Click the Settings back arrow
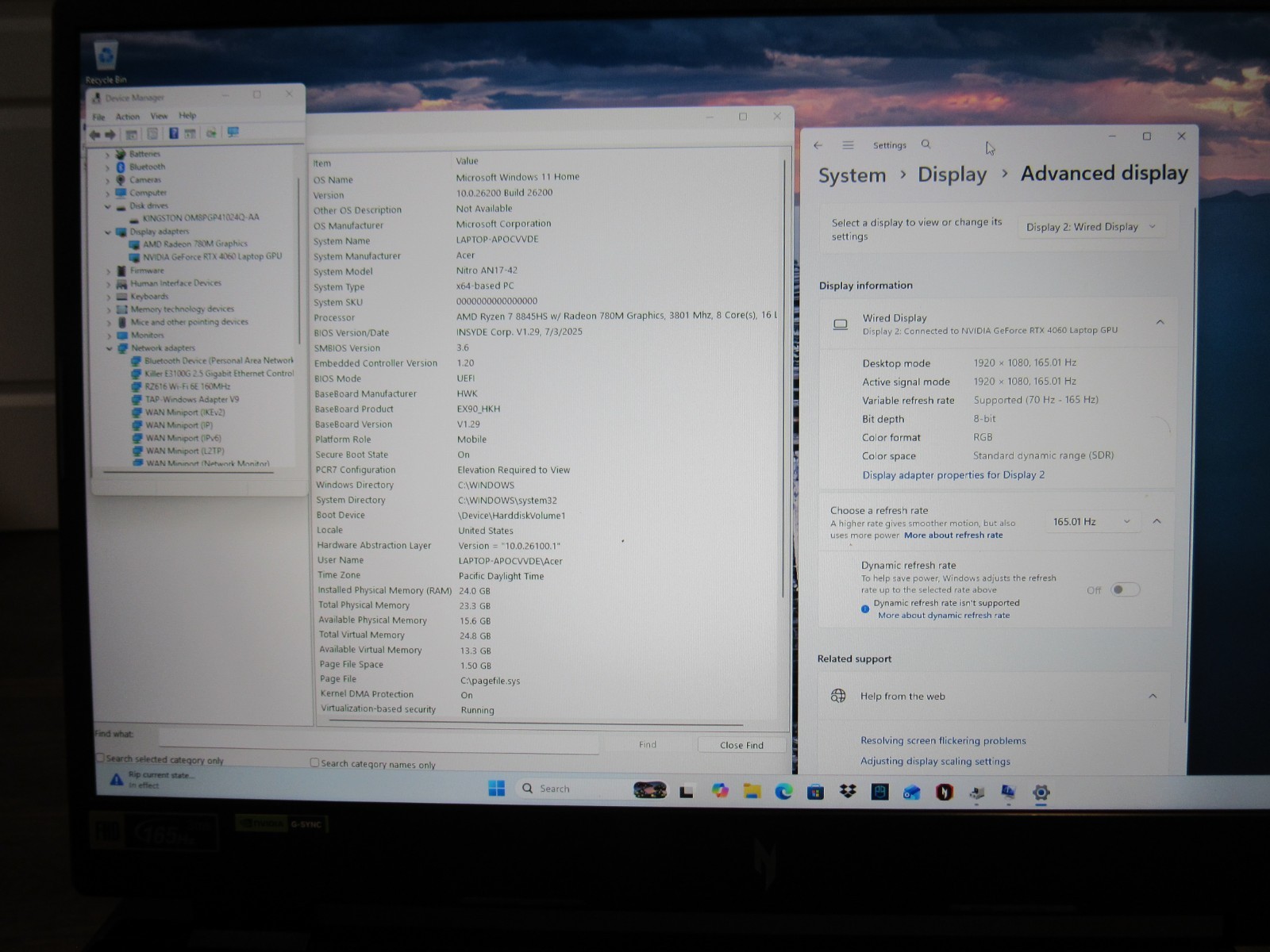Viewport: 1270px width, 952px height. [818, 145]
